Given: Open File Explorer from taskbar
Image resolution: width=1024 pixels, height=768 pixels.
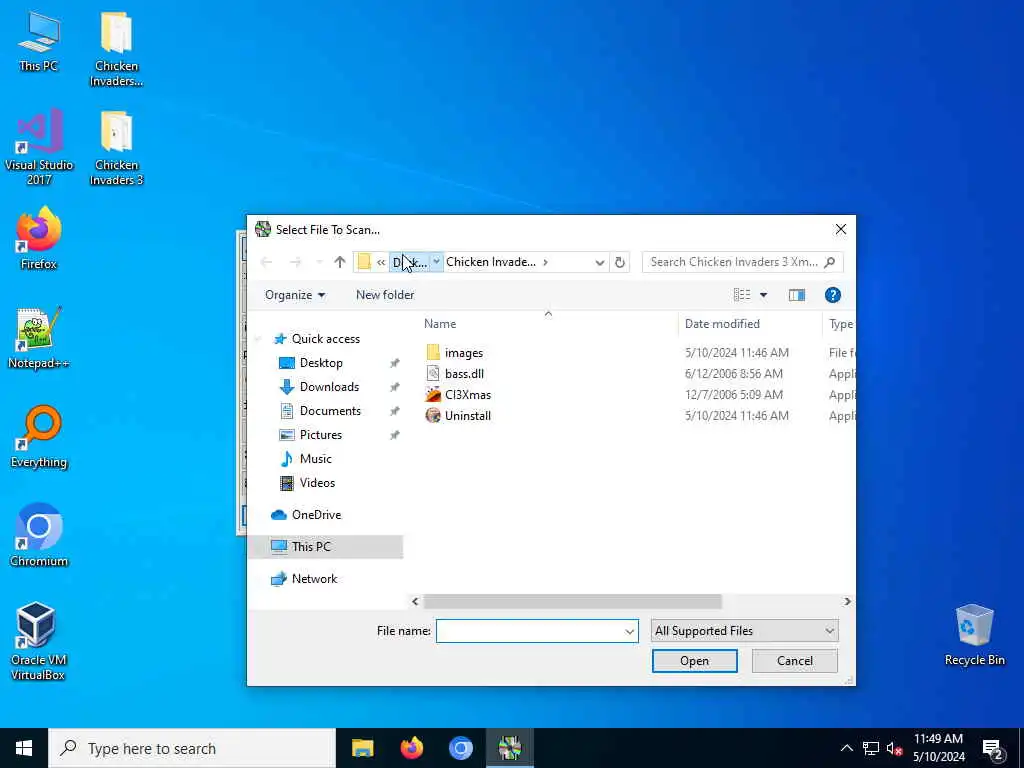Looking at the screenshot, I should [x=362, y=748].
